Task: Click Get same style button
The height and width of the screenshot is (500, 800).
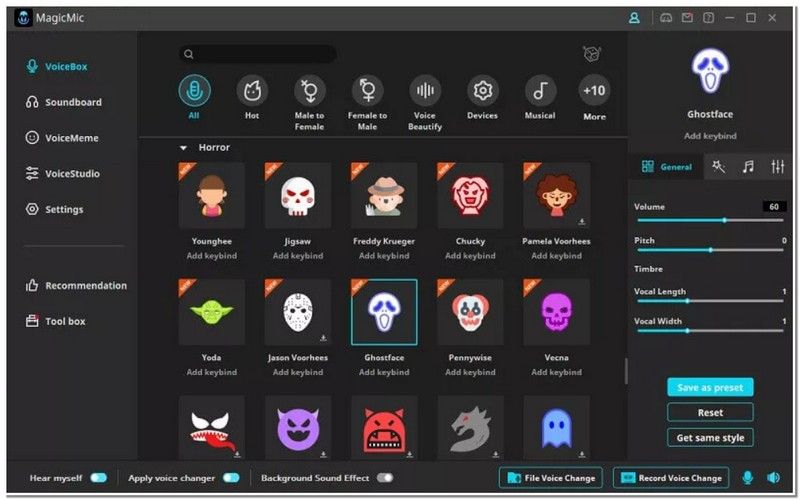Action: pyautogui.click(x=710, y=438)
